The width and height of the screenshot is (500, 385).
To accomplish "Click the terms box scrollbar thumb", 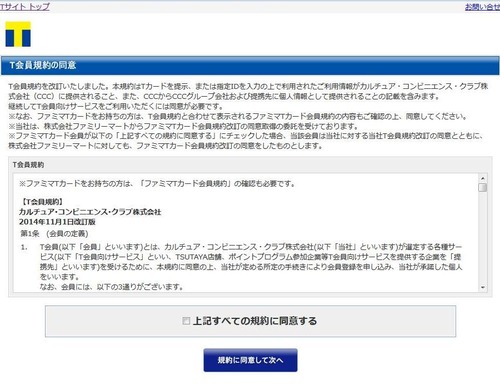I will 482,187.
